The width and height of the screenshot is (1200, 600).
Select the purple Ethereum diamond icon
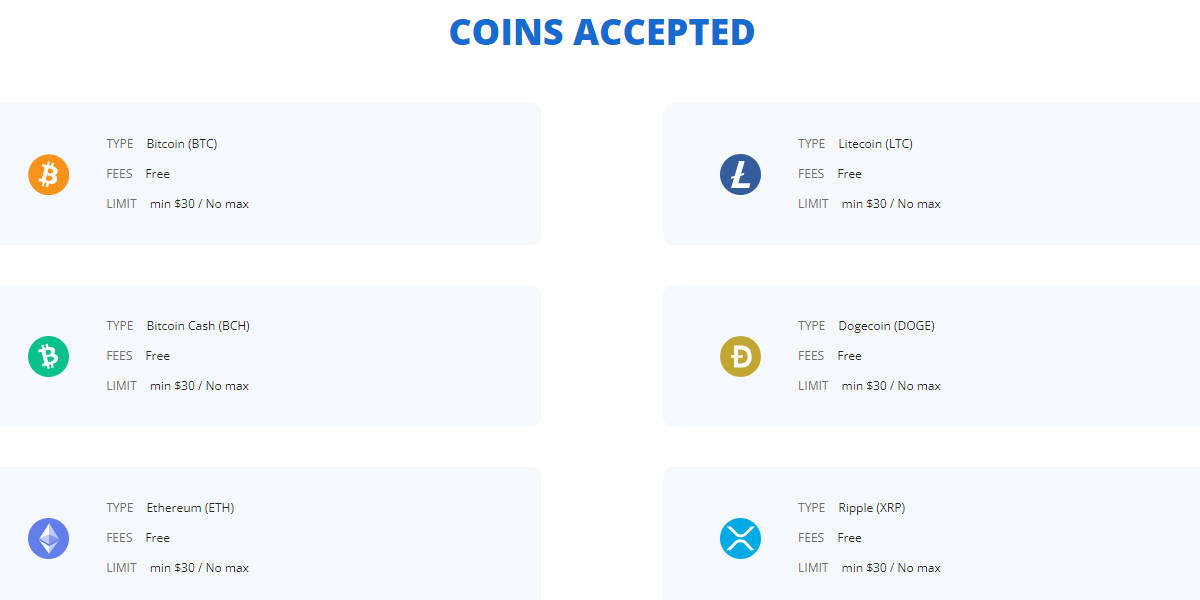click(48, 539)
